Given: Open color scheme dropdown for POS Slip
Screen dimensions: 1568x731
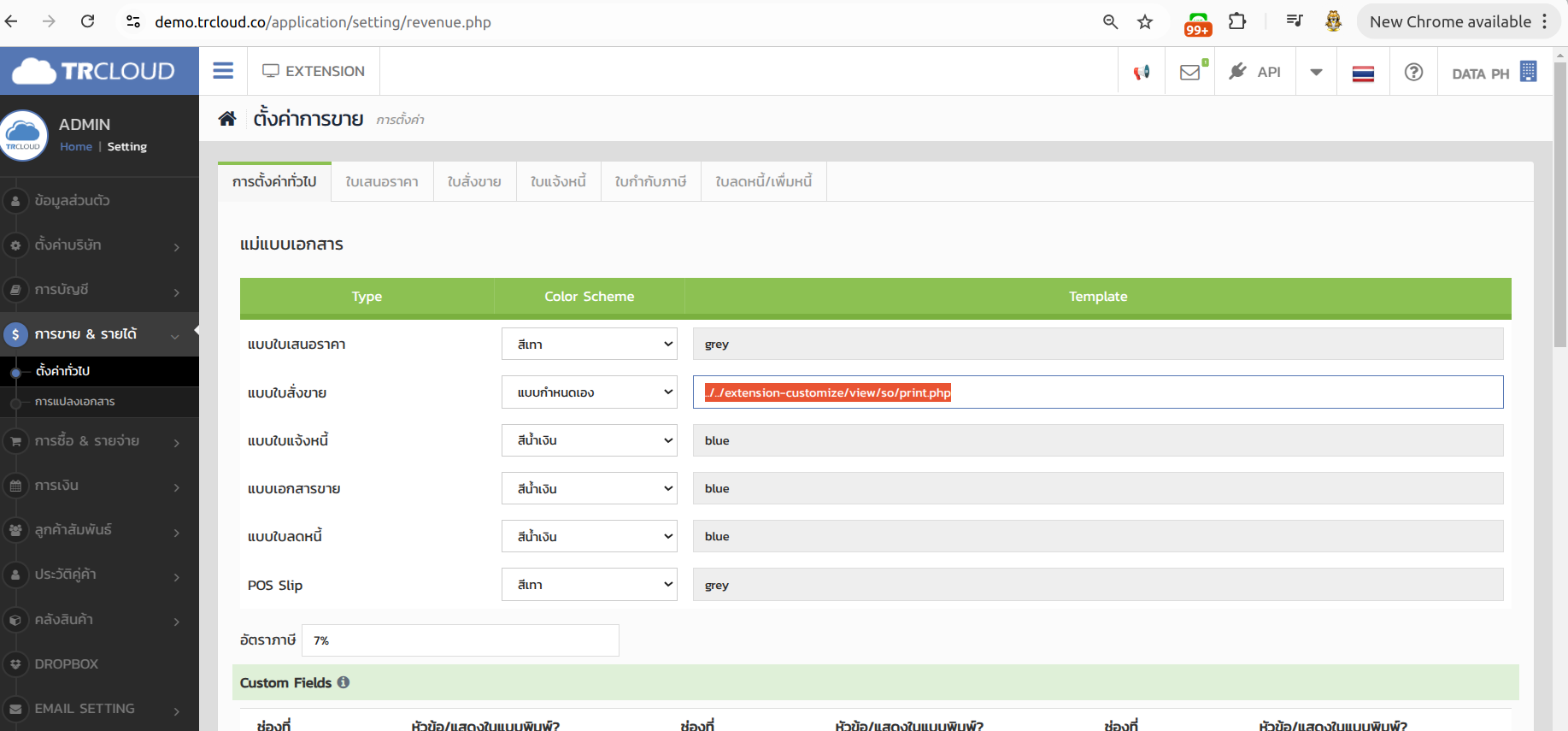Looking at the screenshot, I should (x=589, y=585).
